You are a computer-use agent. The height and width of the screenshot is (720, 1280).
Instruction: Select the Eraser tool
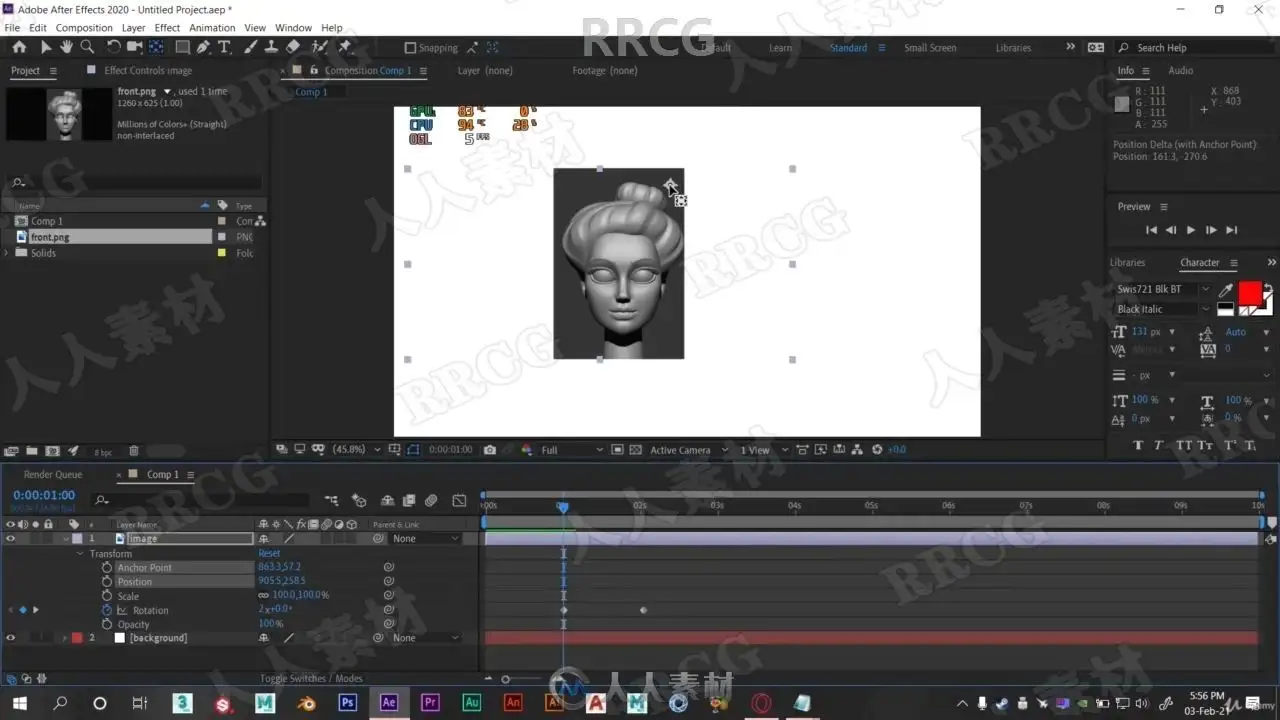[x=293, y=47]
